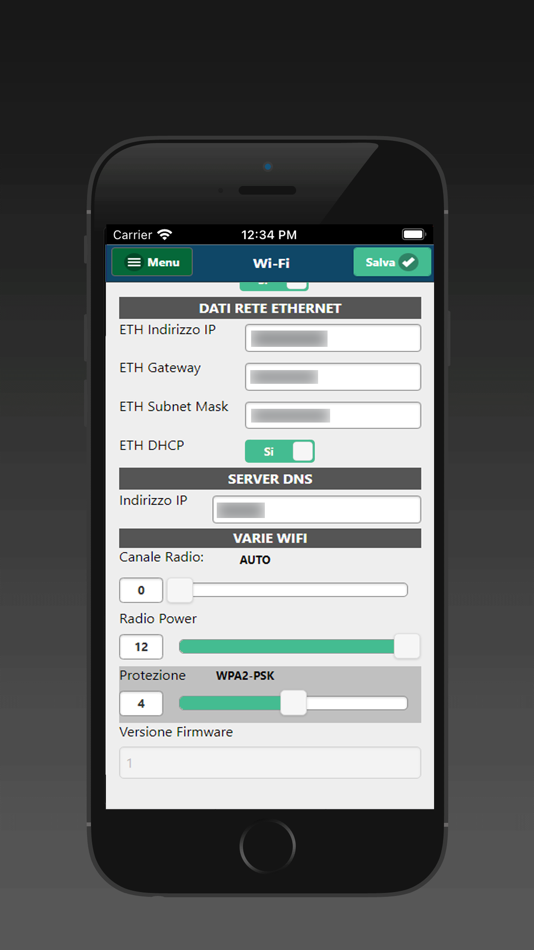
Task: Click the Salva checkmark icon
Action: [409, 262]
